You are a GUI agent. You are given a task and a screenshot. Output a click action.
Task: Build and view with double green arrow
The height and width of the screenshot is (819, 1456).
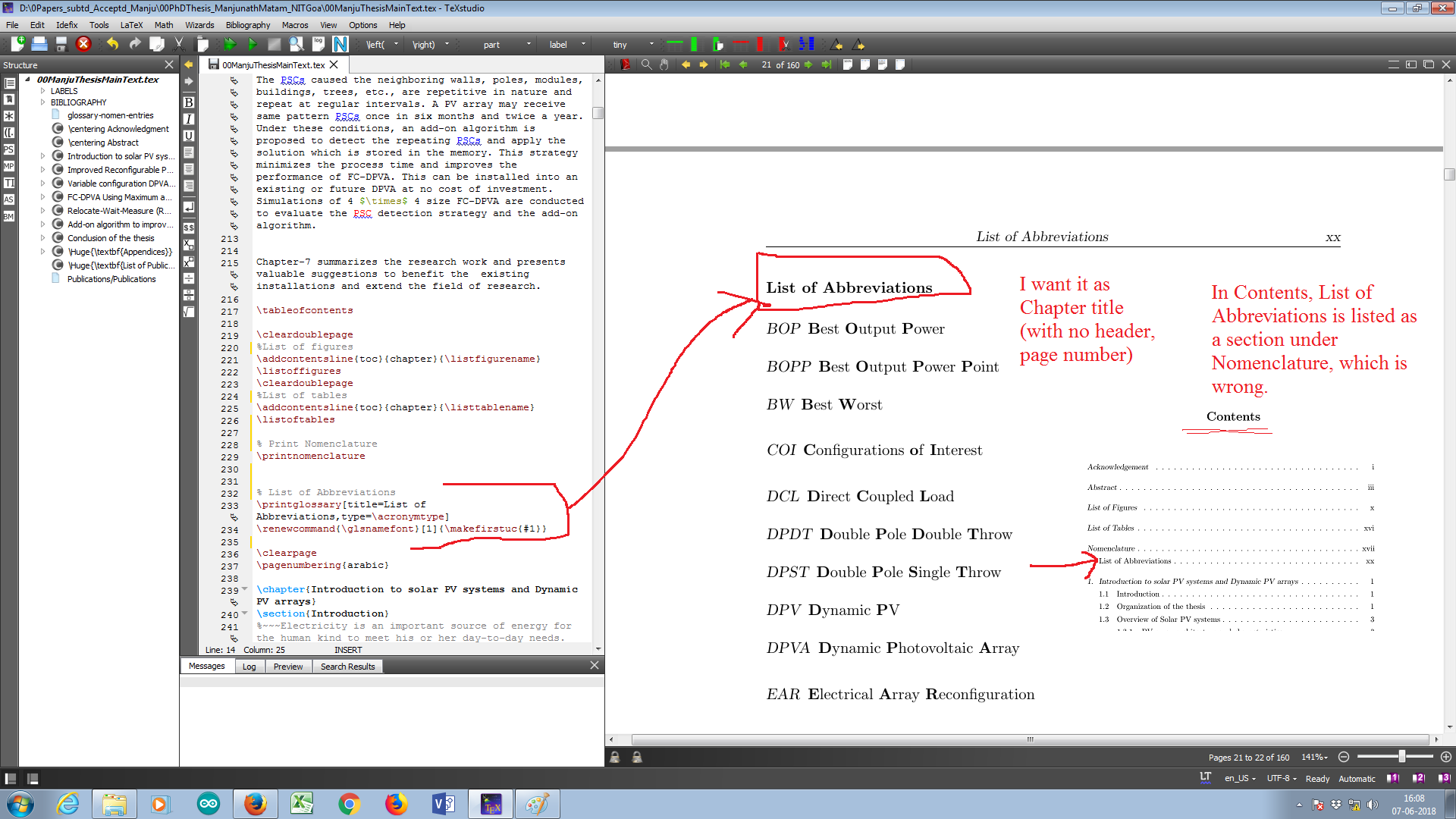[x=230, y=44]
